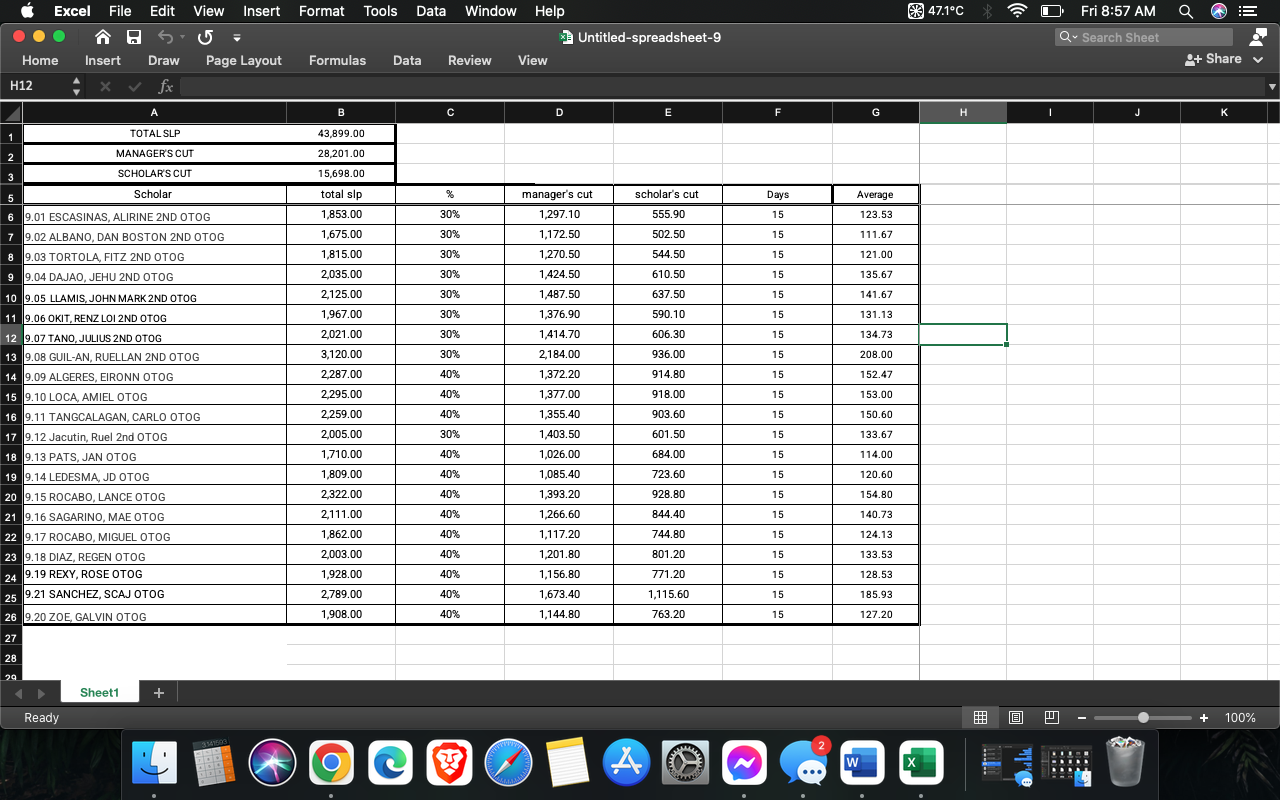Viewport: 1280px width, 800px height.
Task: Open the Name Box dropdown arrows
Action: click(77, 86)
